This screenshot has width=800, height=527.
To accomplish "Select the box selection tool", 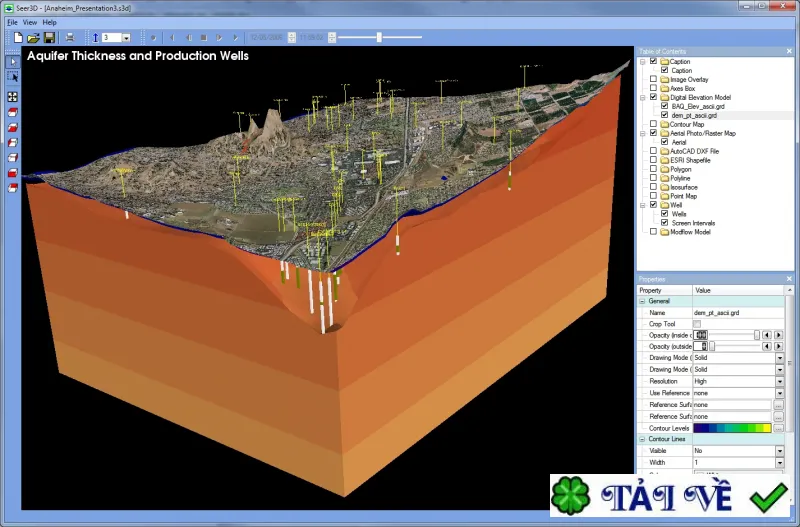I will tap(13, 77).
